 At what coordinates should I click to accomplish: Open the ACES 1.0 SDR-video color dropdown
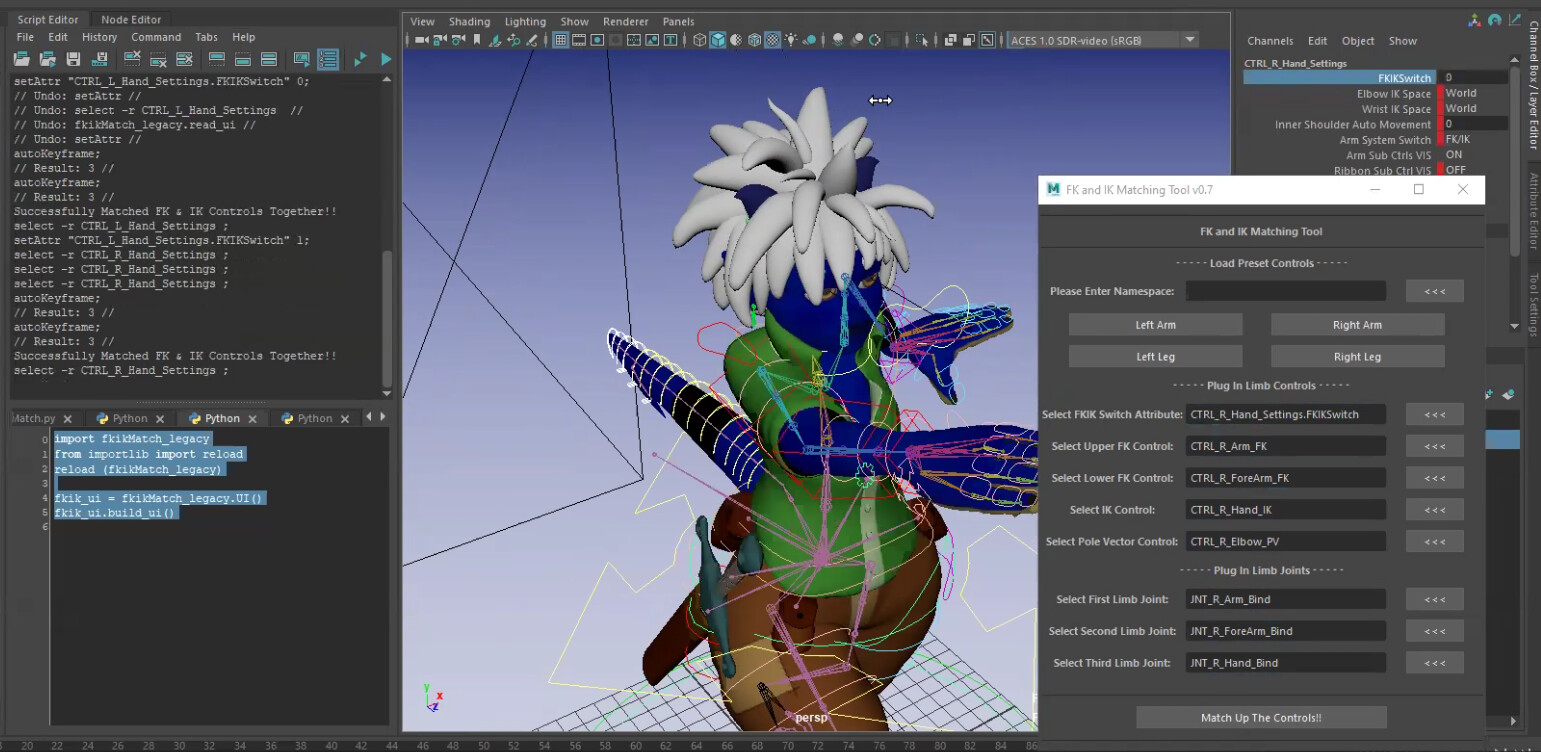click(x=1190, y=39)
